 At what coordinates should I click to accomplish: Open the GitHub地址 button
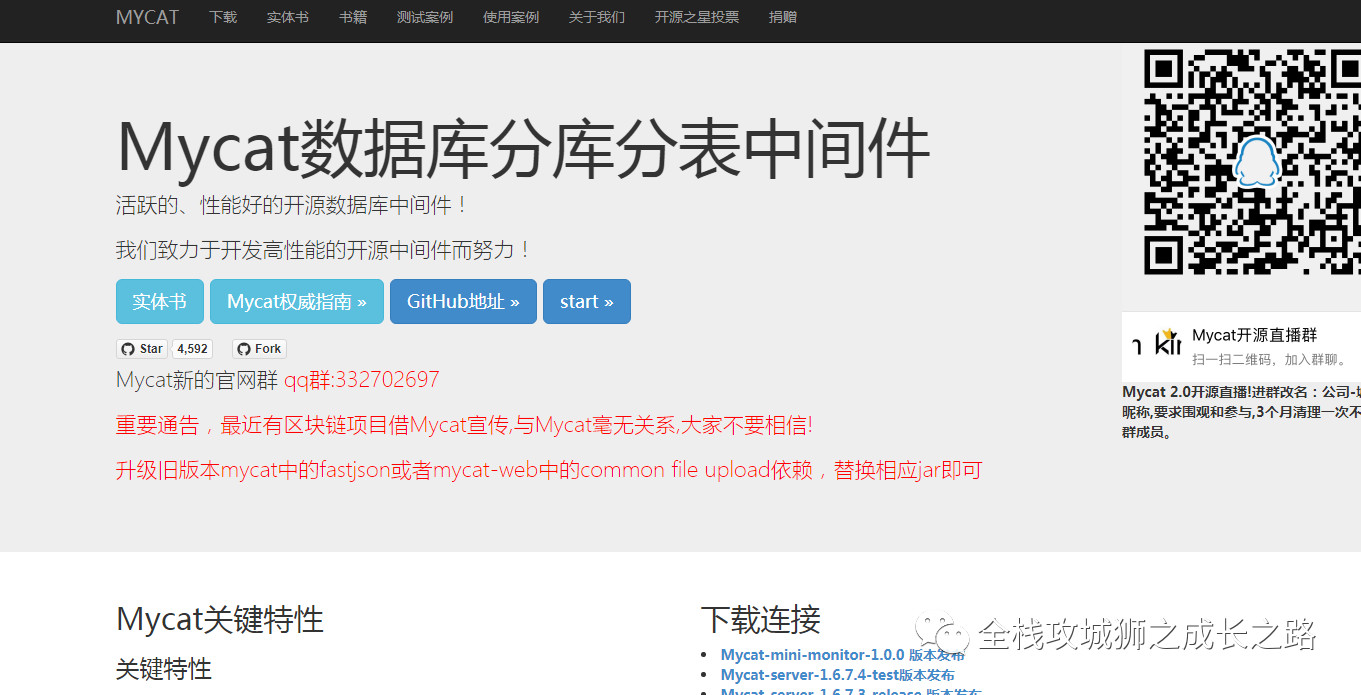463,301
